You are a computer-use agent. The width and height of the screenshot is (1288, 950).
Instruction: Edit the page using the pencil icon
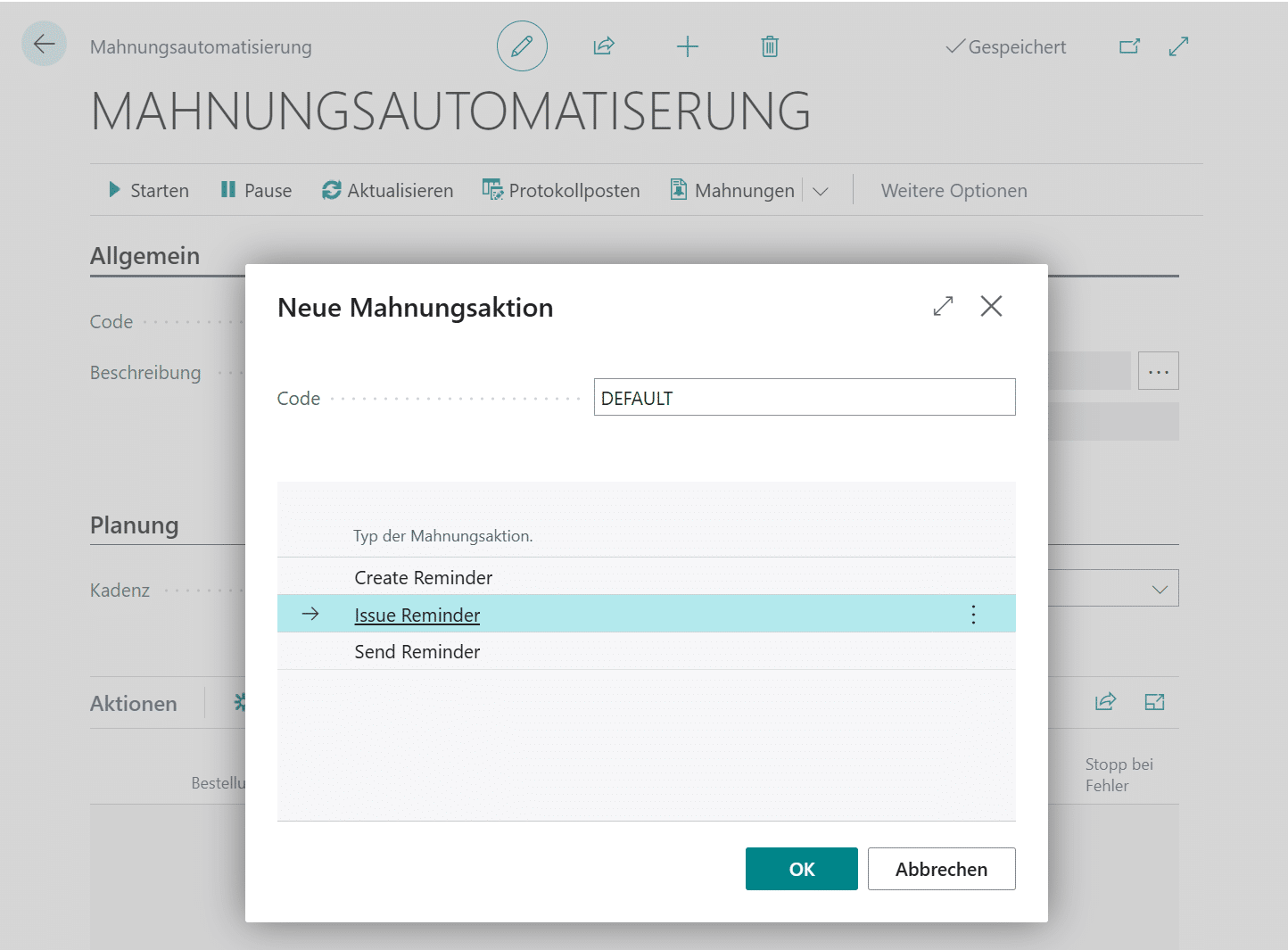[522, 45]
